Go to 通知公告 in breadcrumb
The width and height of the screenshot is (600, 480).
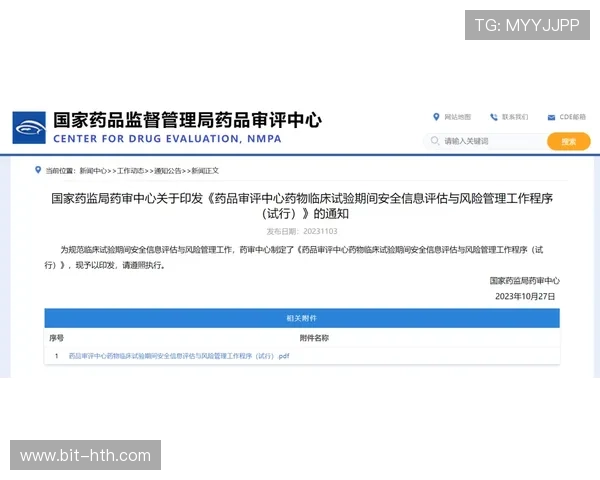[168, 171]
